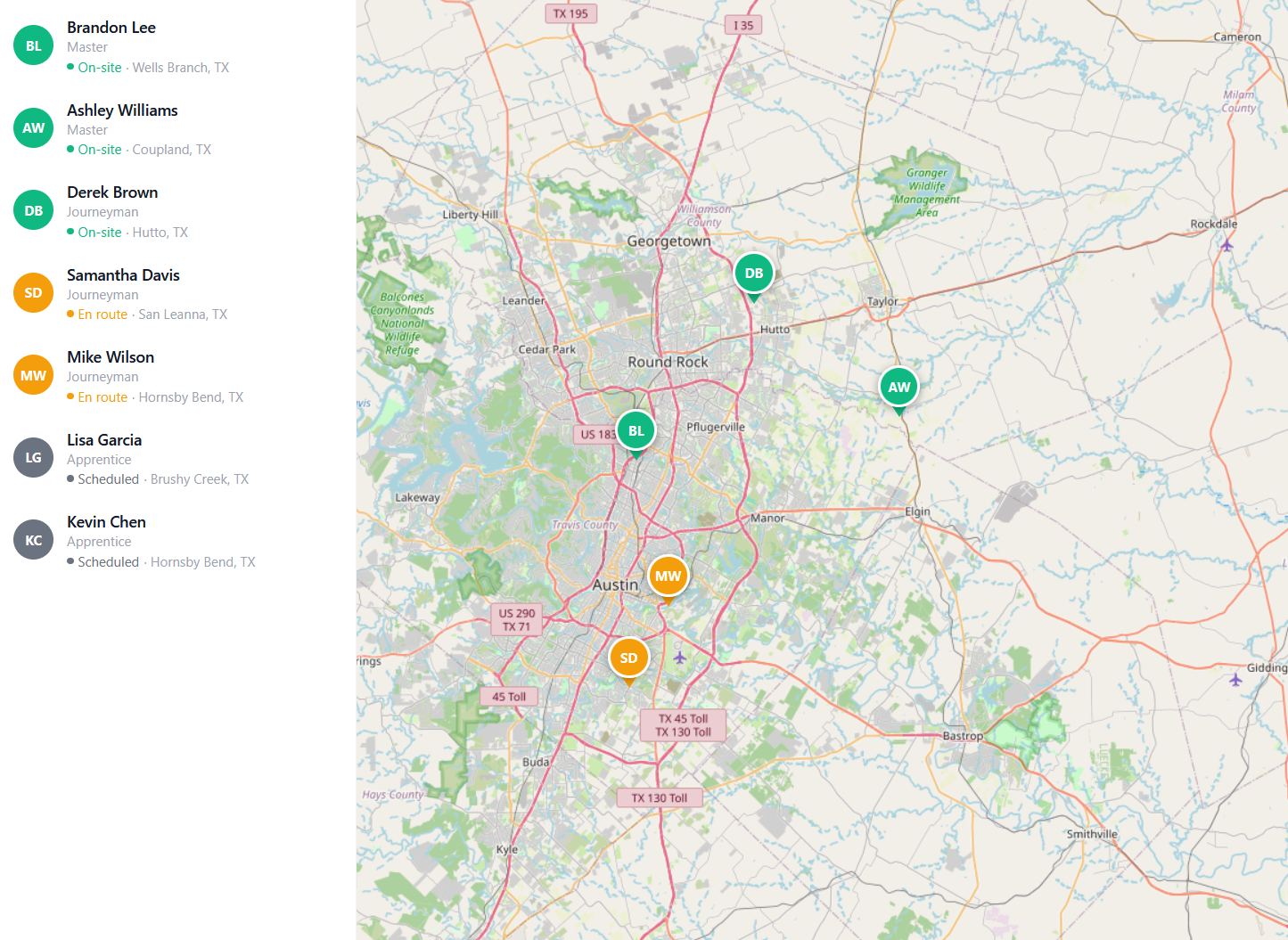Click the Smithville label on the map
The width and height of the screenshot is (1288, 940).
click(x=1092, y=834)
